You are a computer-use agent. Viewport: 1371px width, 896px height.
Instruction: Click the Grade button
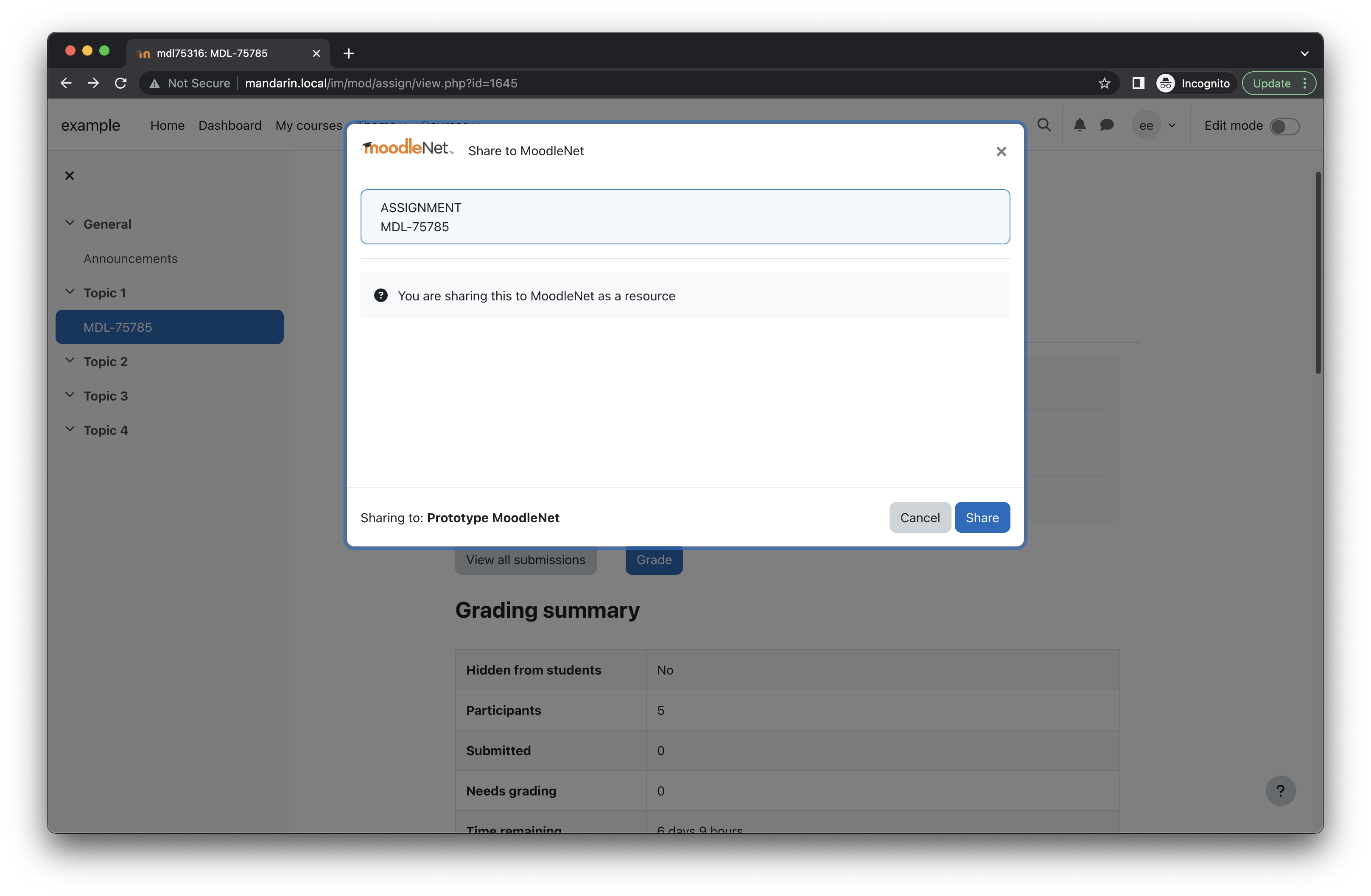coord(654,560)
